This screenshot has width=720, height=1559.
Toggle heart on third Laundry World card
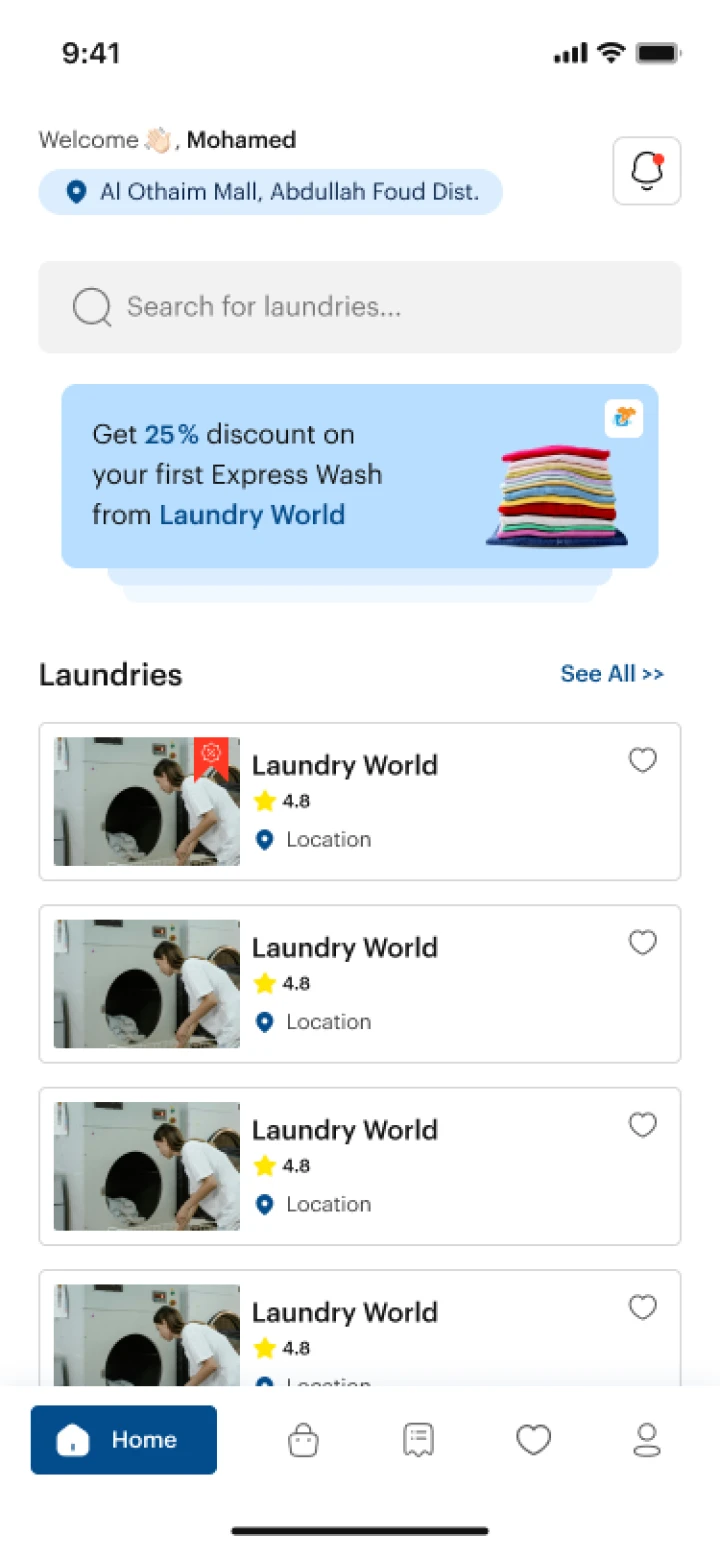643,1125
